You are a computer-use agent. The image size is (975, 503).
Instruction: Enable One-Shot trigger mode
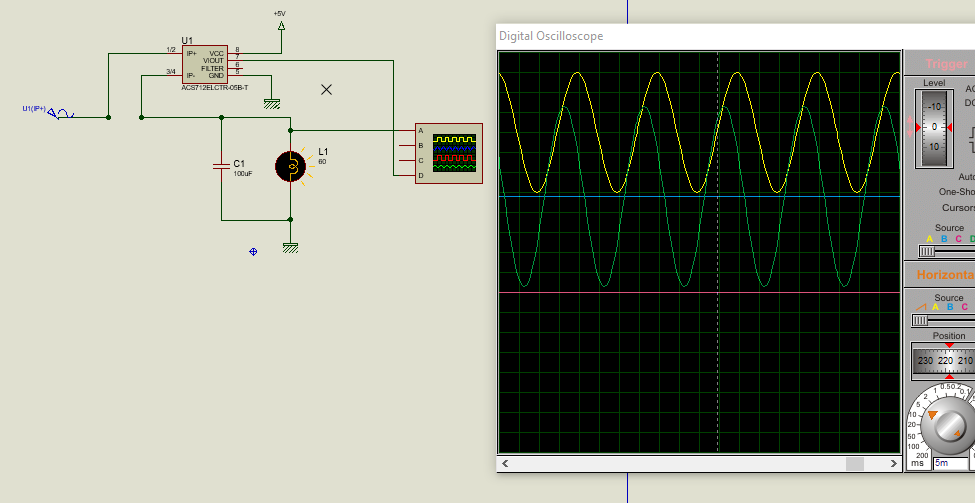958,191
